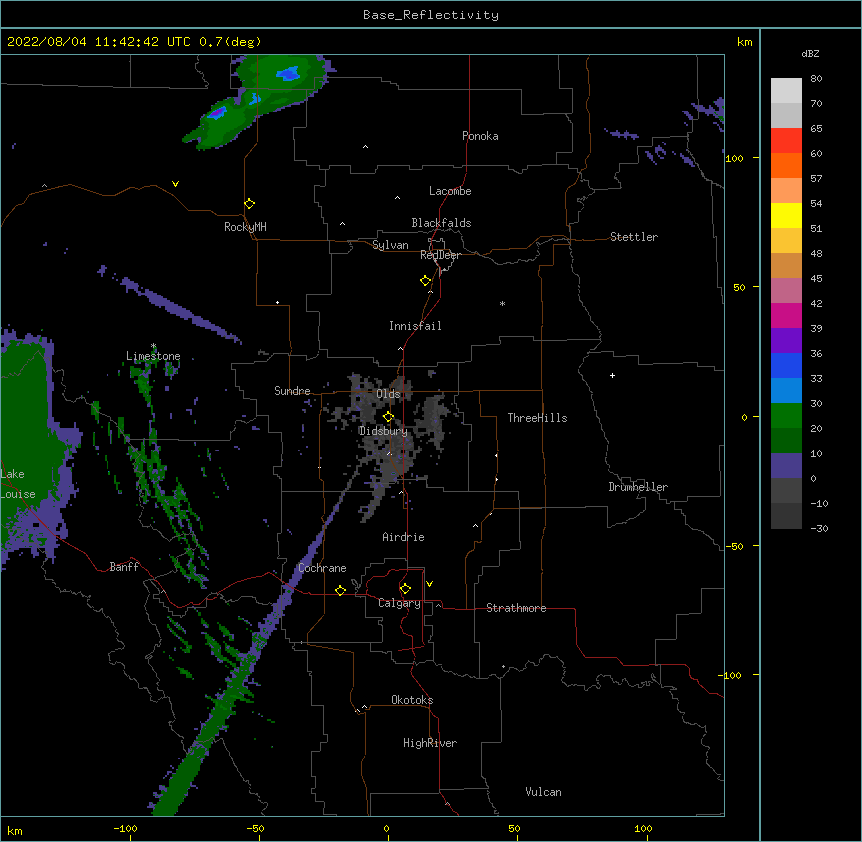Click the Blackfalds label
The height and width of the screenshot is (842, 862).
click(441, 223)
